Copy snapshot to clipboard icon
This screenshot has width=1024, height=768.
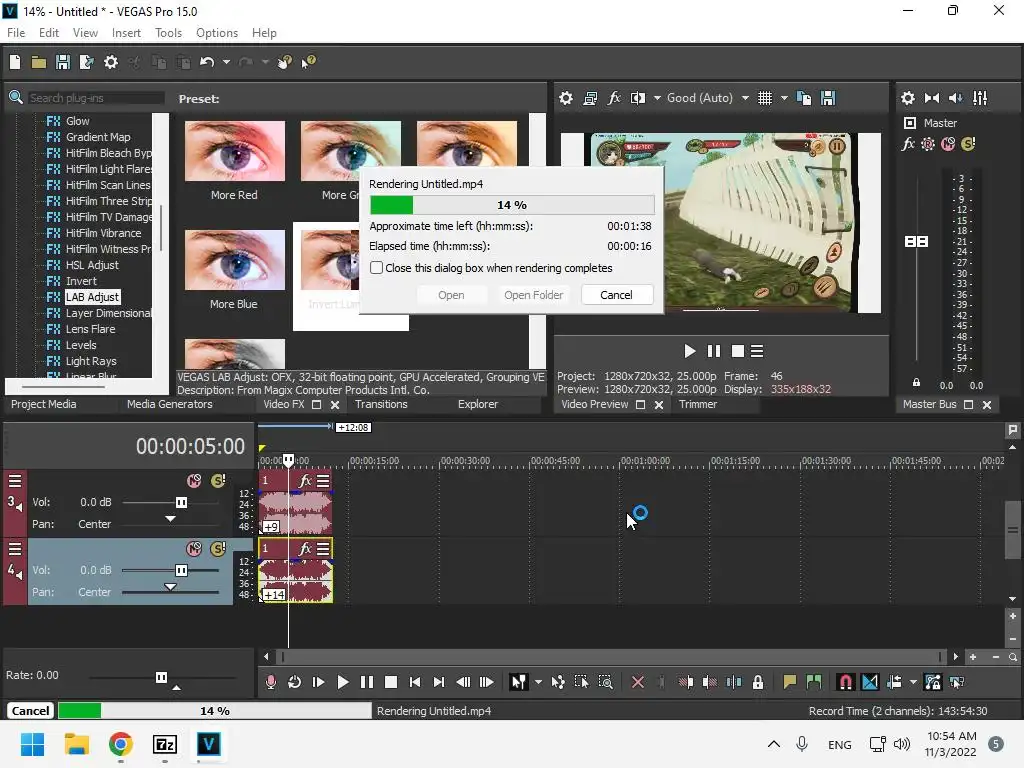[x=805, y=98]
